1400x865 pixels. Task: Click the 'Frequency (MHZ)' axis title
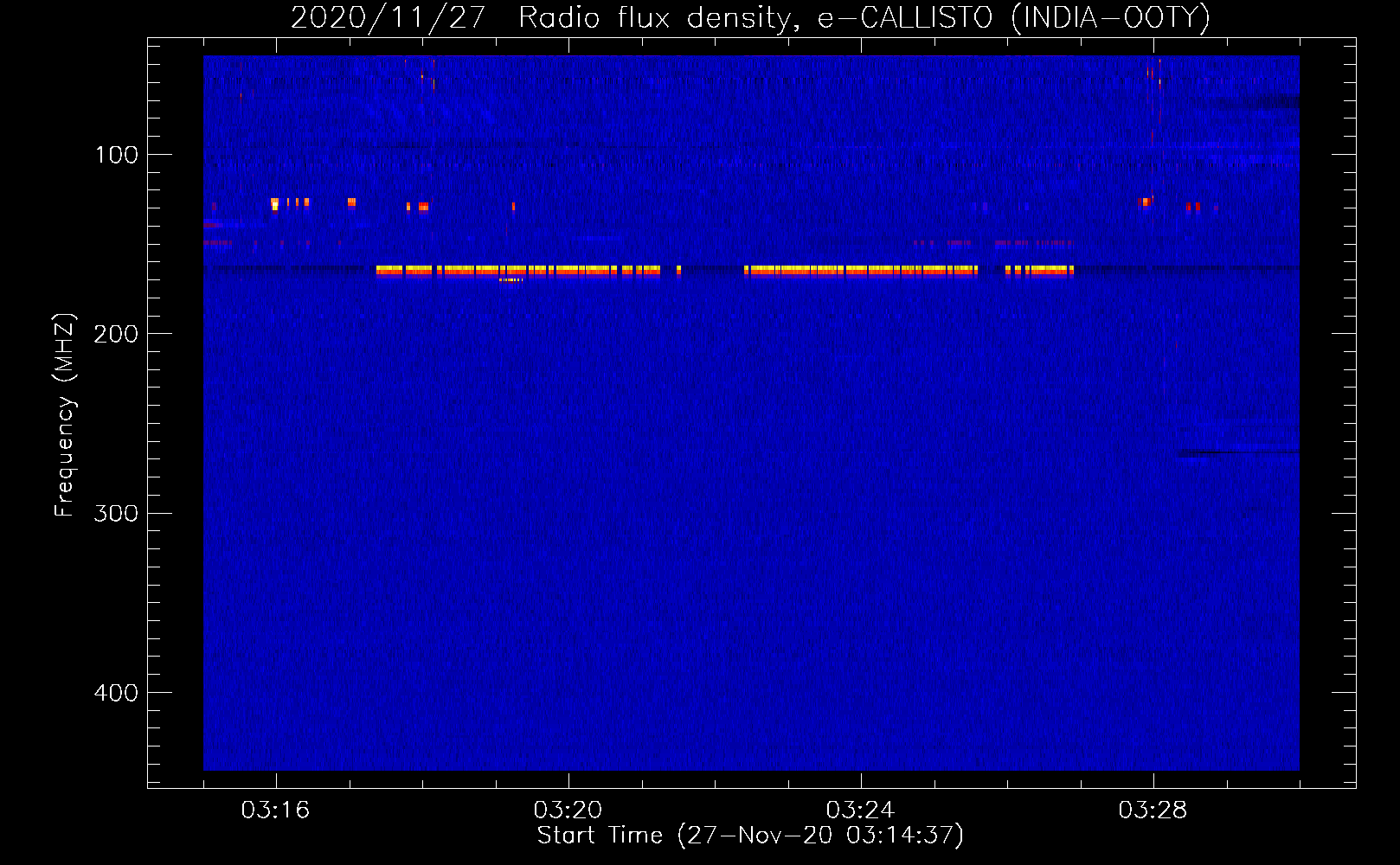(x=65, y=415)
